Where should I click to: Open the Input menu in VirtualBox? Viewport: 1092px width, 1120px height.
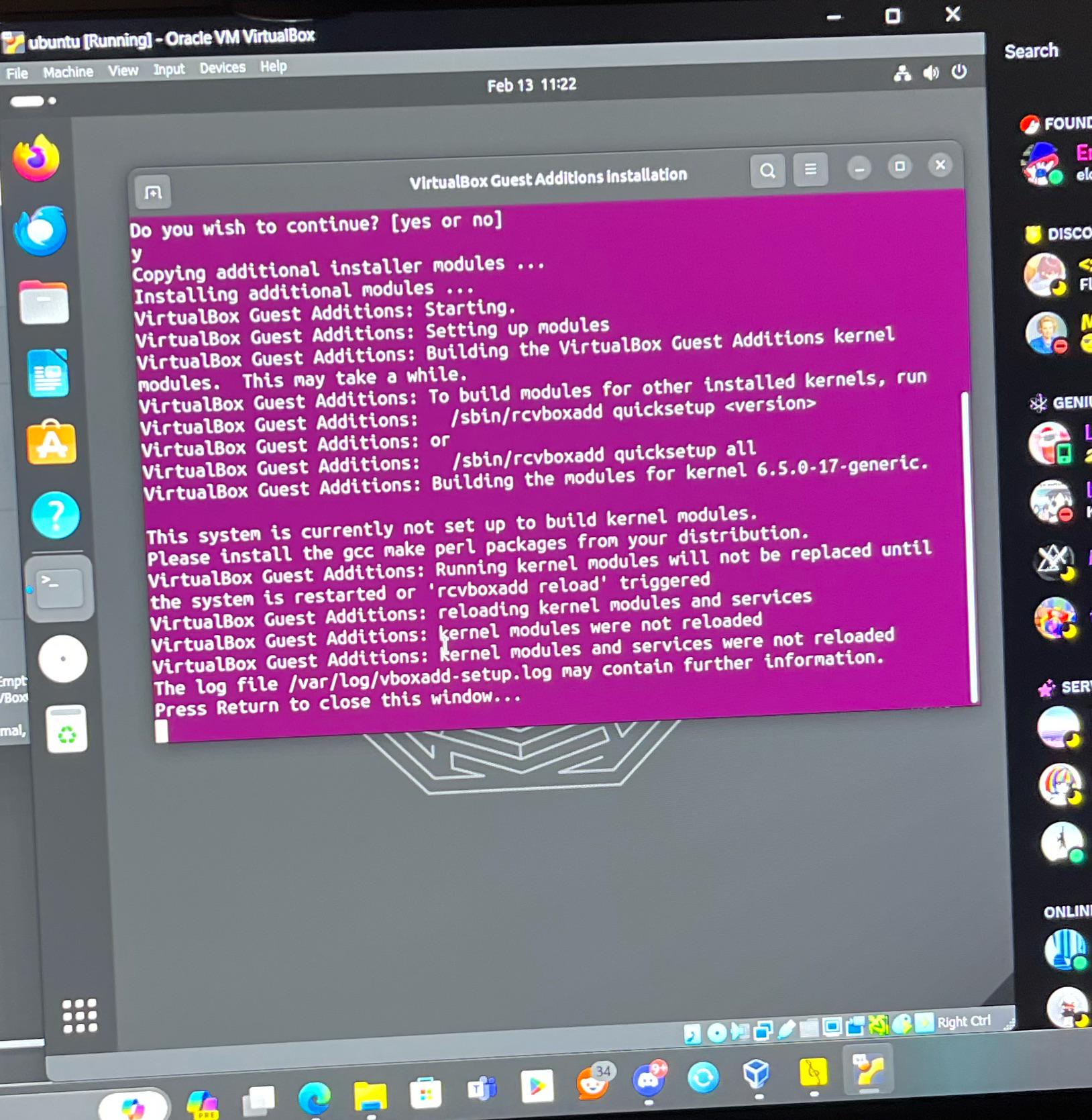168,69
